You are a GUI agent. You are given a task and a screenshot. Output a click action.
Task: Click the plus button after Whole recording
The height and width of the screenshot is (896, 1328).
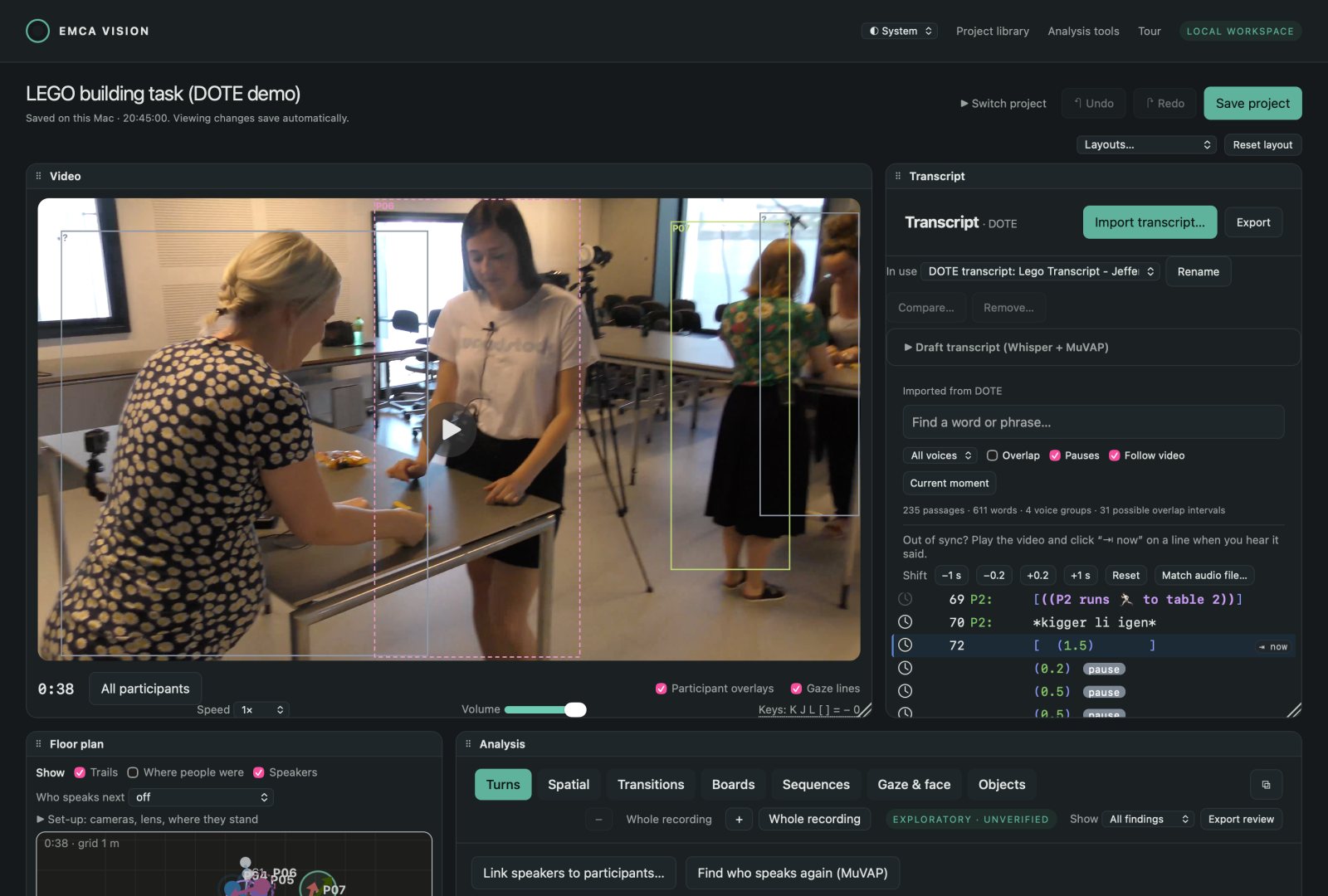(x=739, y=820)
